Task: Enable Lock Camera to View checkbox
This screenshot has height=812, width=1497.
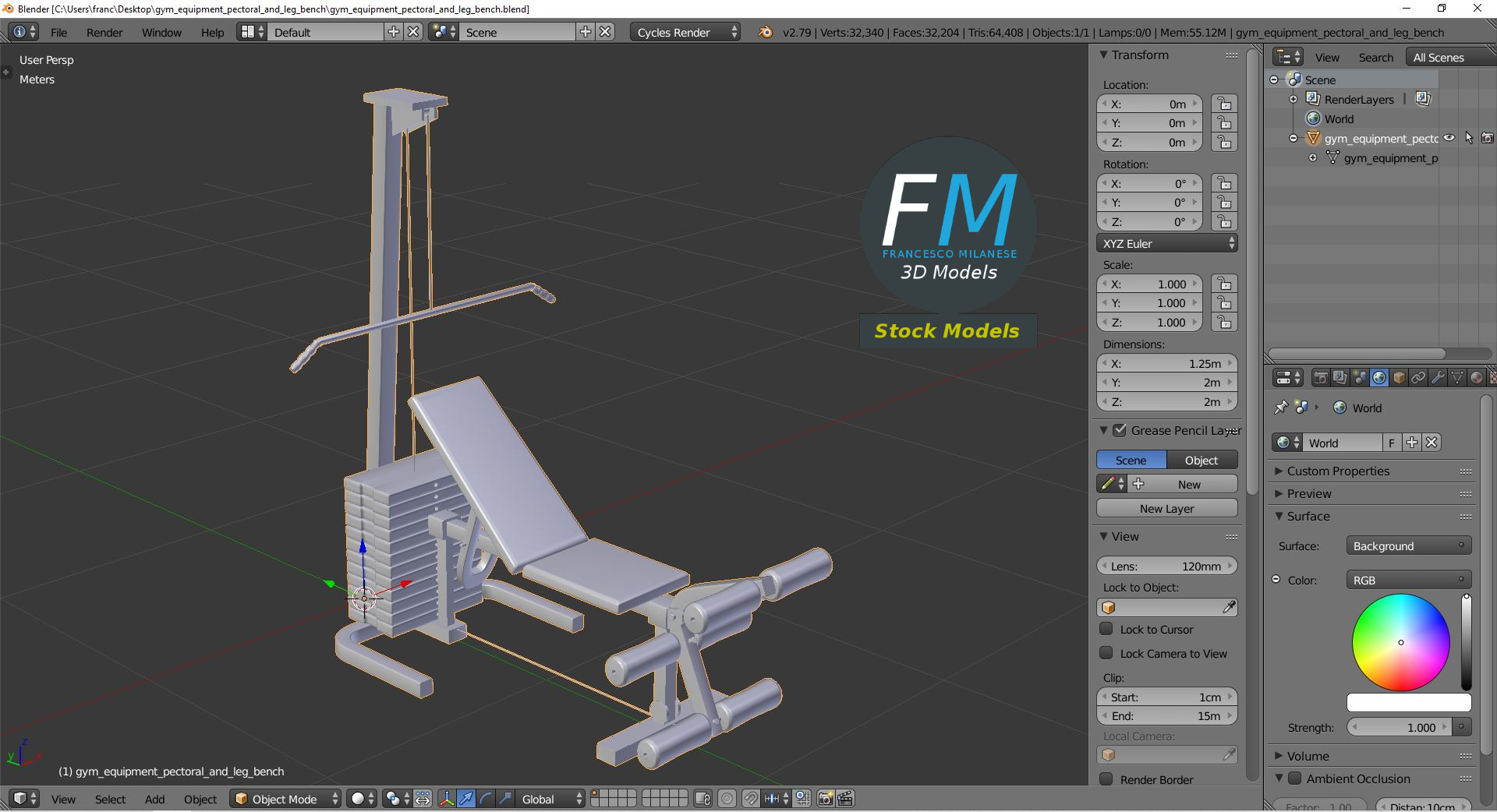Action: tap(1106, 653)
